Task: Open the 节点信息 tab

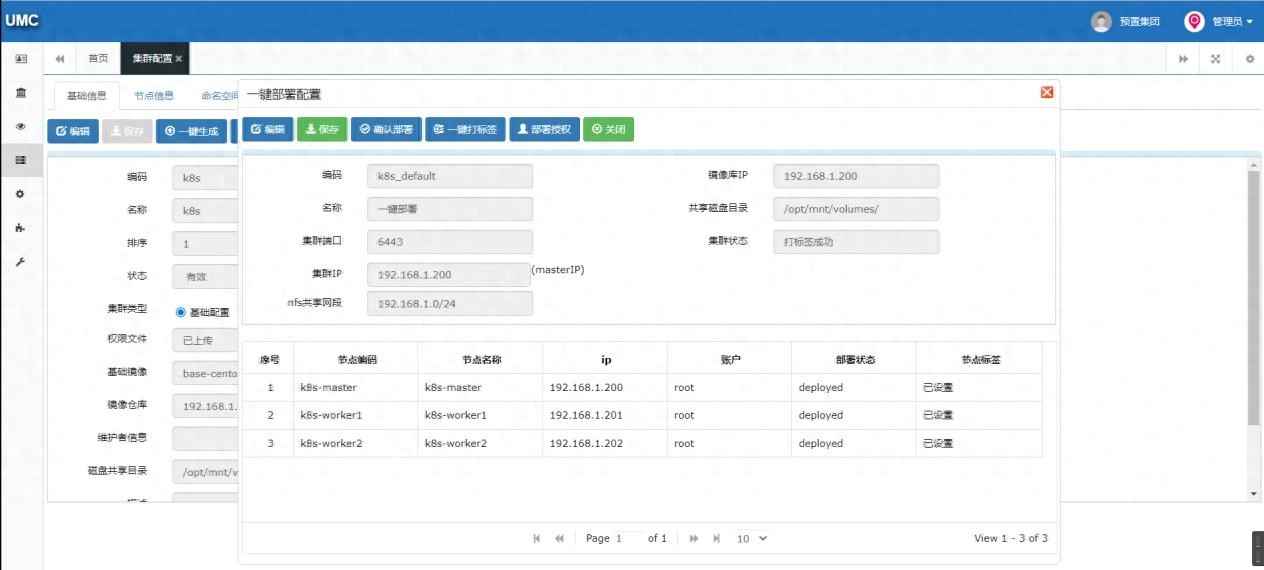Action: (x=154, y=96)
